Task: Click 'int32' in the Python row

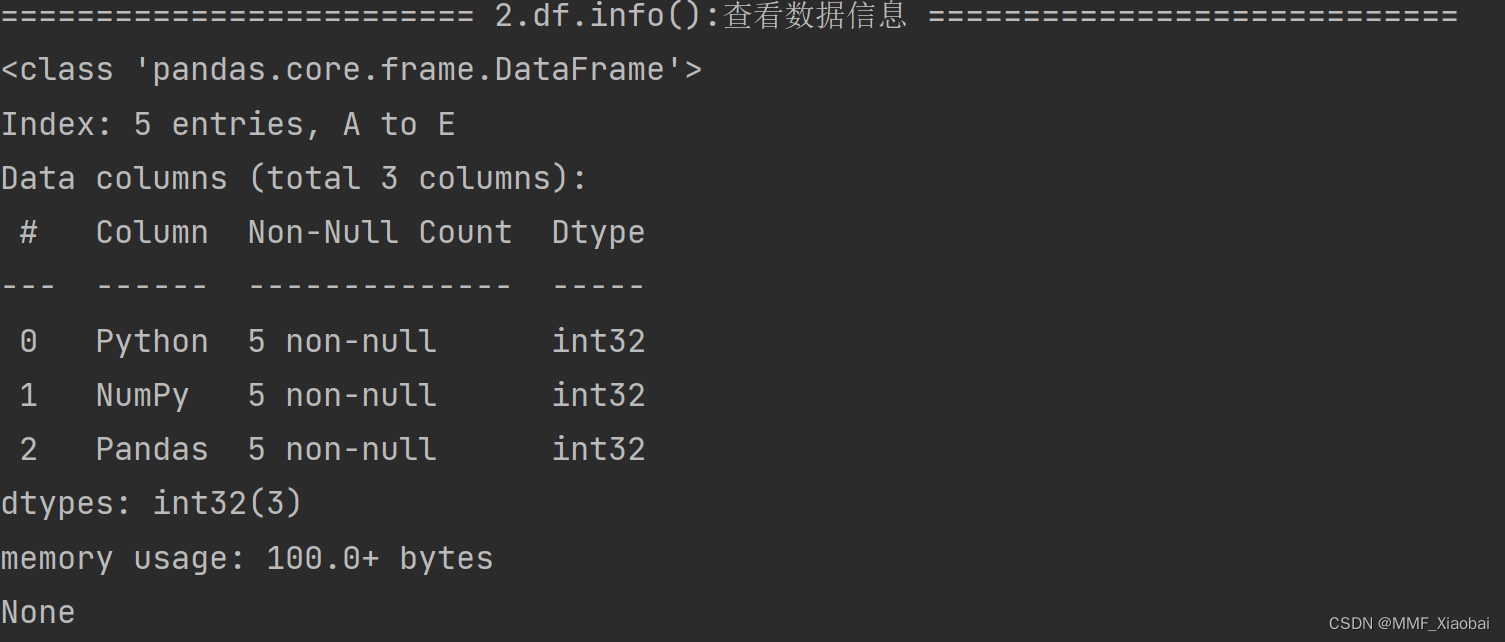Action: (599, 341)
